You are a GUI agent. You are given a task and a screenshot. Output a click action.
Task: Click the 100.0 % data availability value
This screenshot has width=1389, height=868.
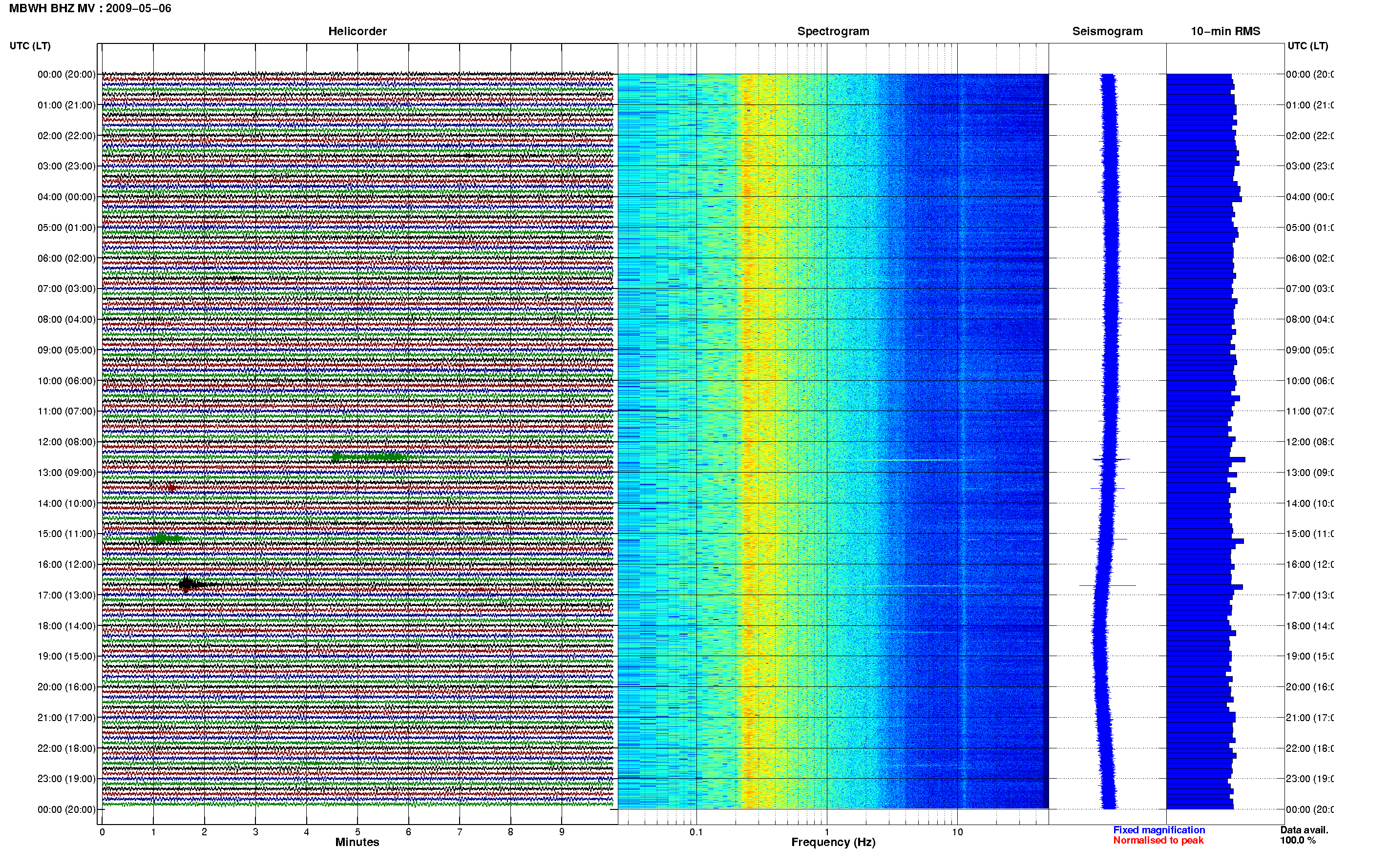click(x=1297, y=841)
